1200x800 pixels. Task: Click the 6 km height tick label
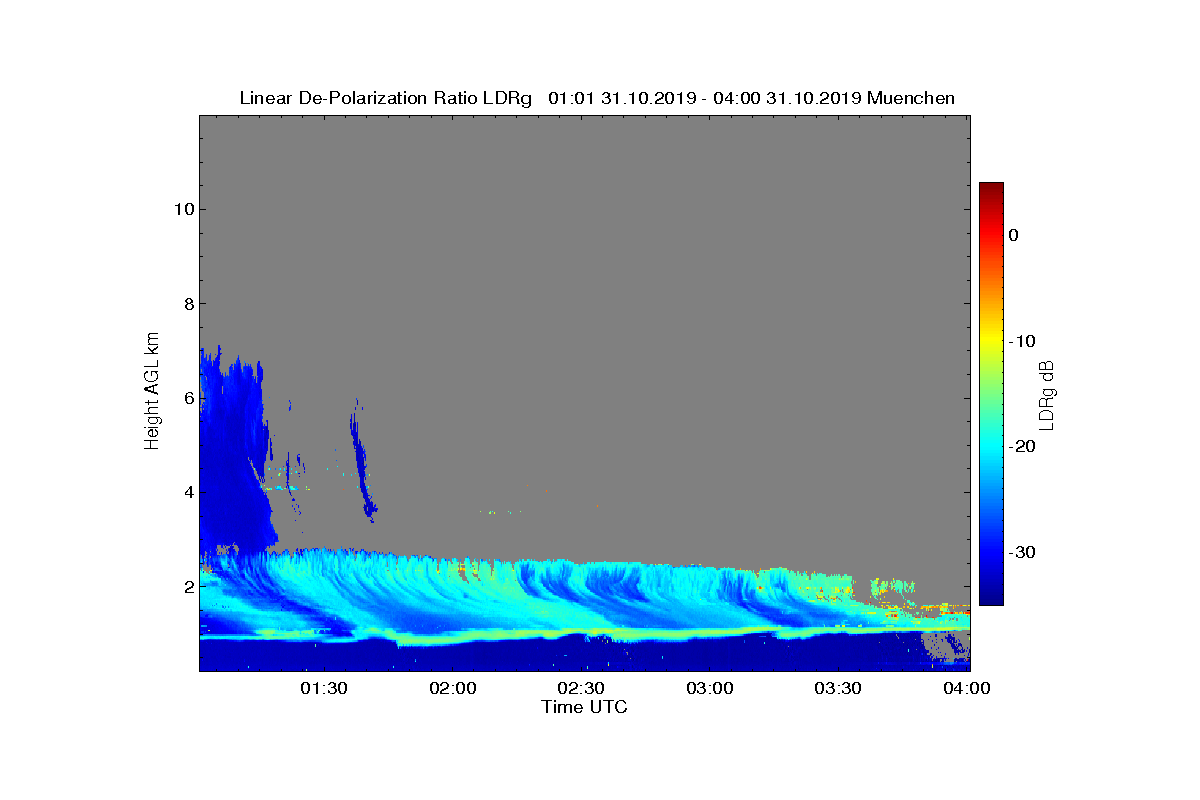[x=187, y=398]
